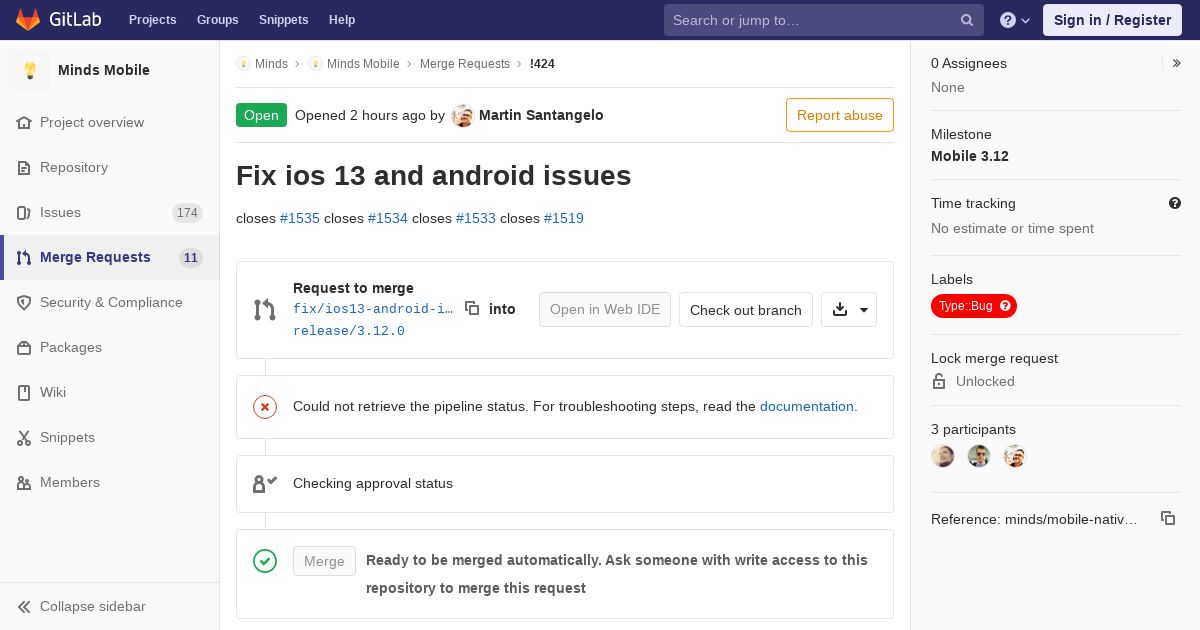
Task: Click the Packages icon
Action: [24, 348]
